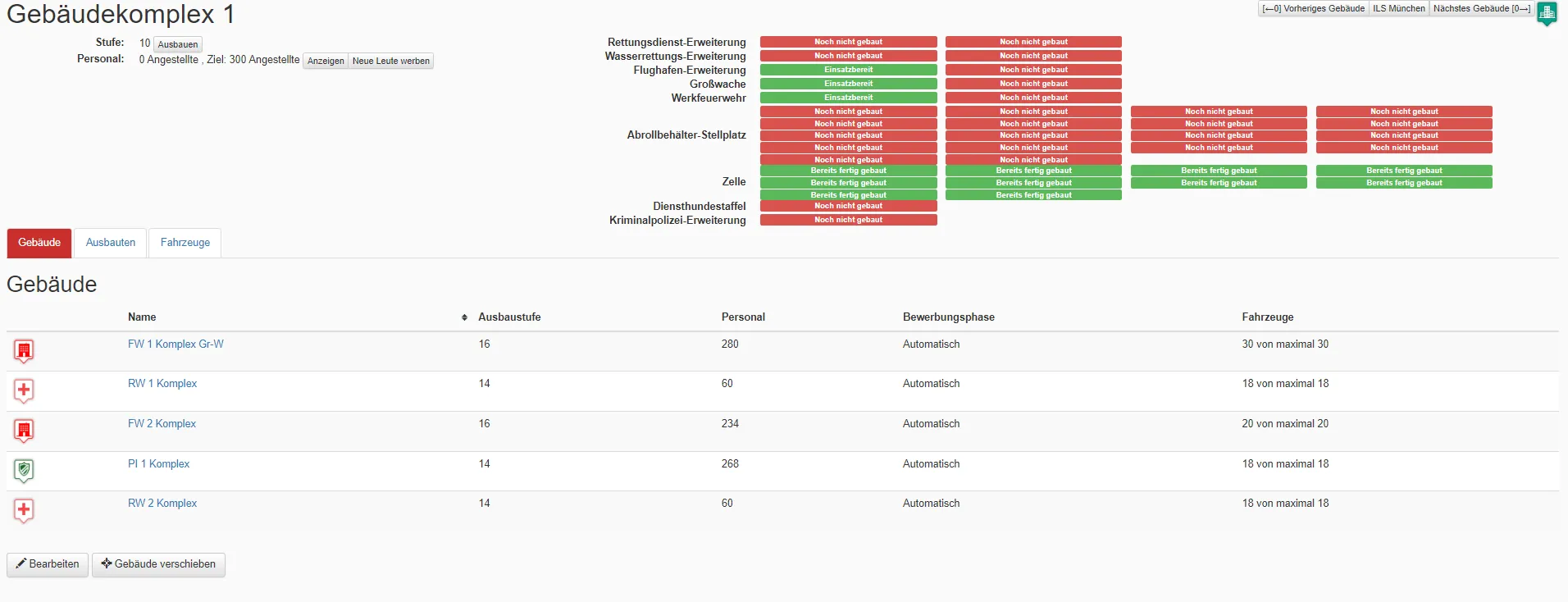This screenshot has height=602, width=1568.
Task: Click Neue Leute werben button
Action: pos(391,61)
